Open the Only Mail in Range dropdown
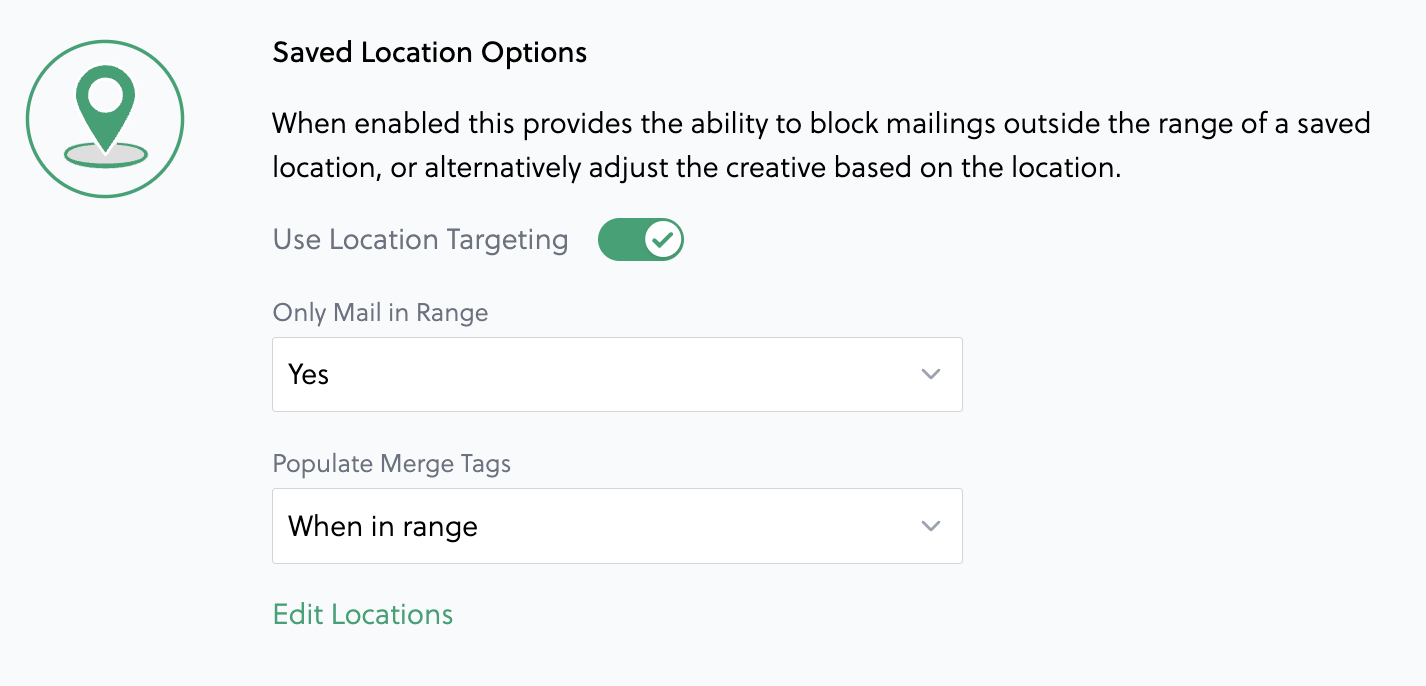Screen dimensions: 1426x686 click(616, 375)
